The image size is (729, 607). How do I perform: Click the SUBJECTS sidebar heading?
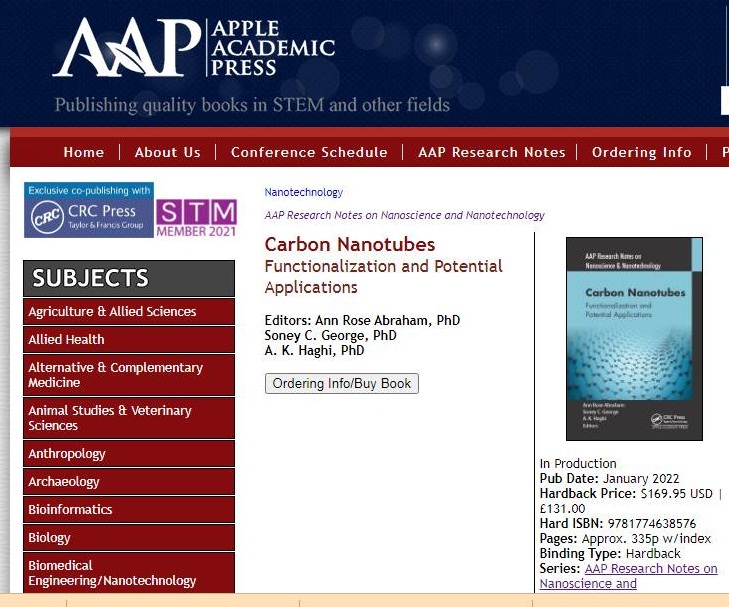click(129, 278)
